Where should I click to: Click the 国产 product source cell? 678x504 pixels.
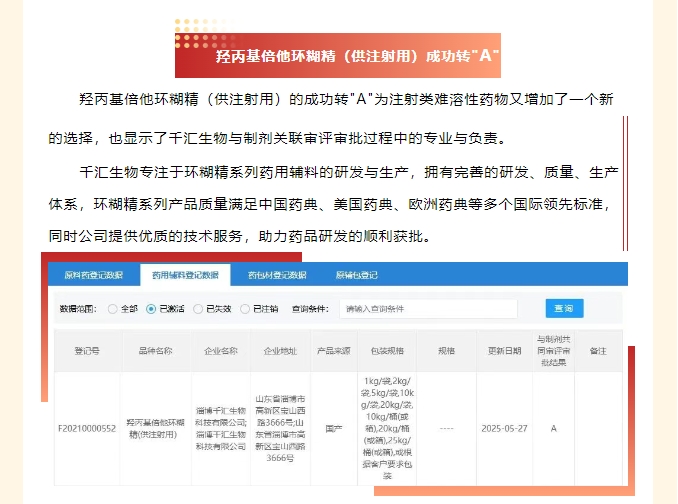coord(334,428)
